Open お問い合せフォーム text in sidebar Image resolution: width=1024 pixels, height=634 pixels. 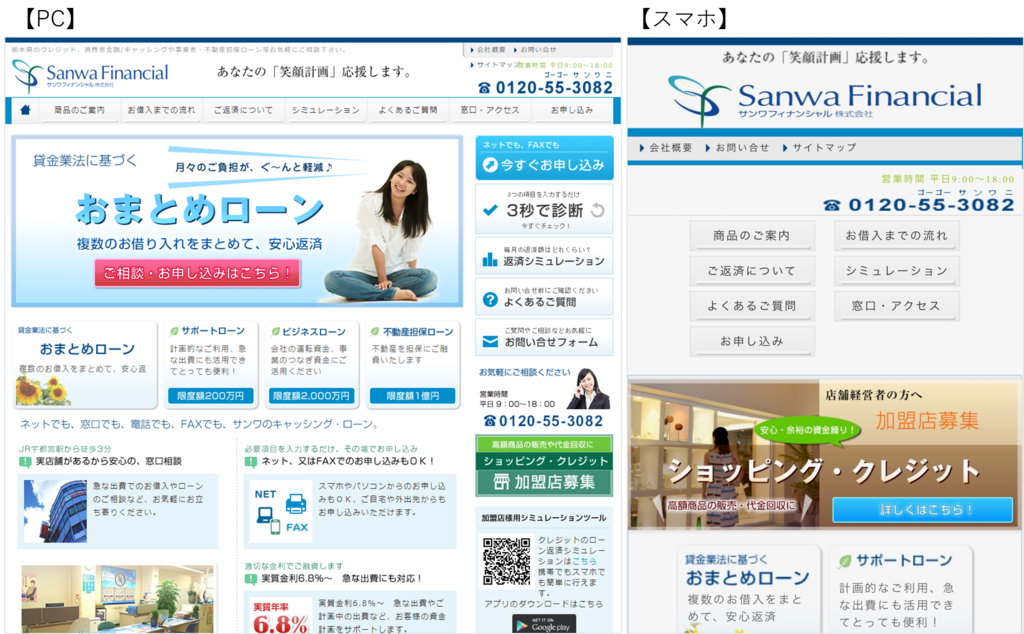tap(551, 342)
